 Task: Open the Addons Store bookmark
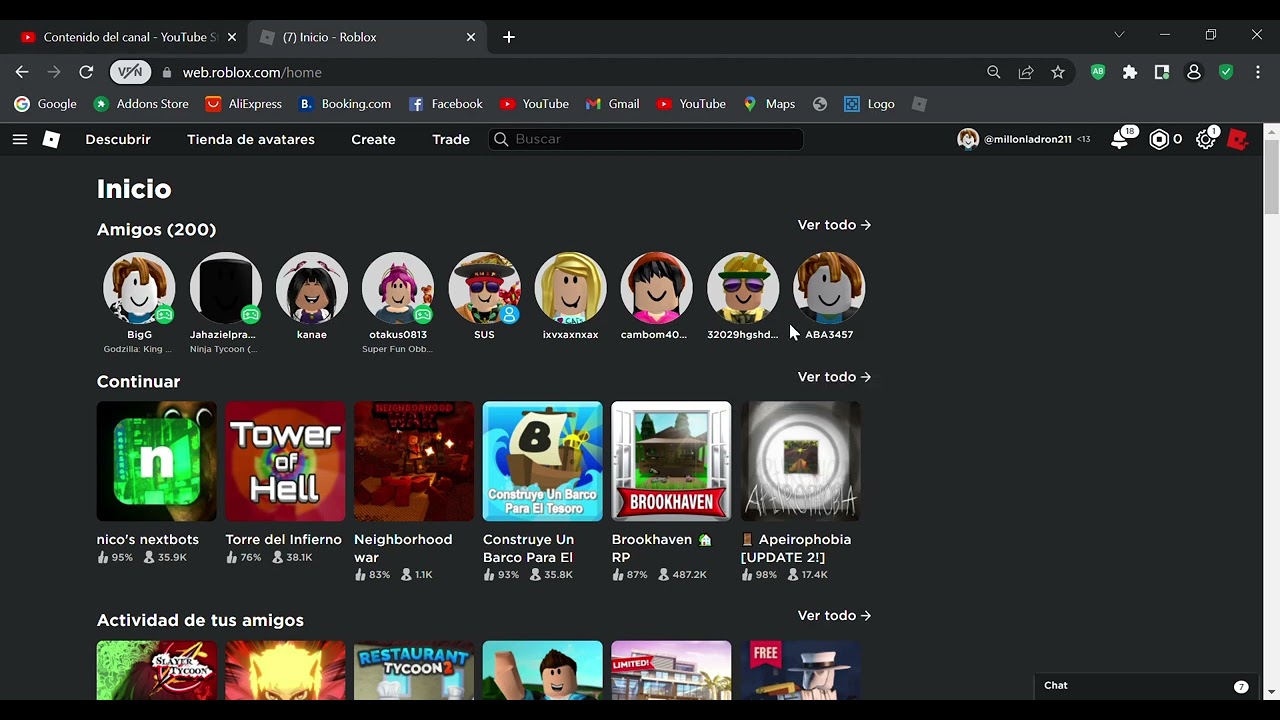pos(141,104)
